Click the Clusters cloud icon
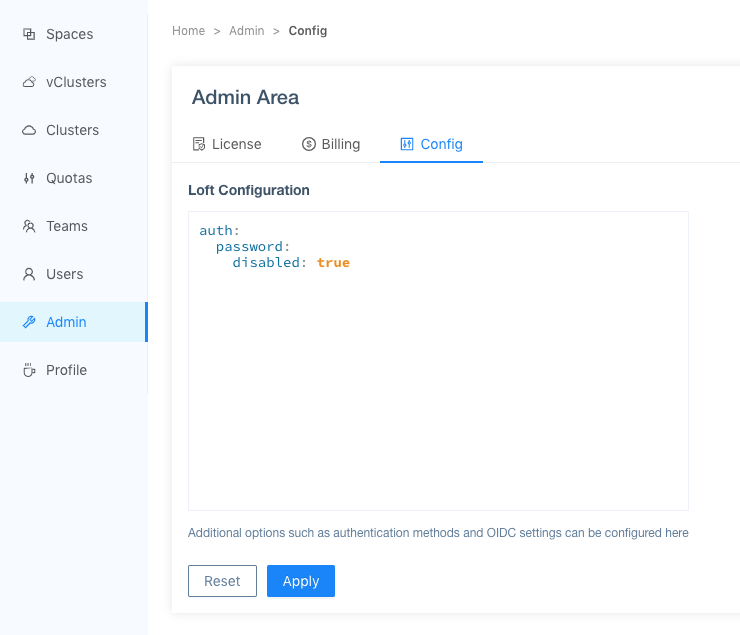Image resolution: width=740 pixels, height=635 pixels. [29, 130]
